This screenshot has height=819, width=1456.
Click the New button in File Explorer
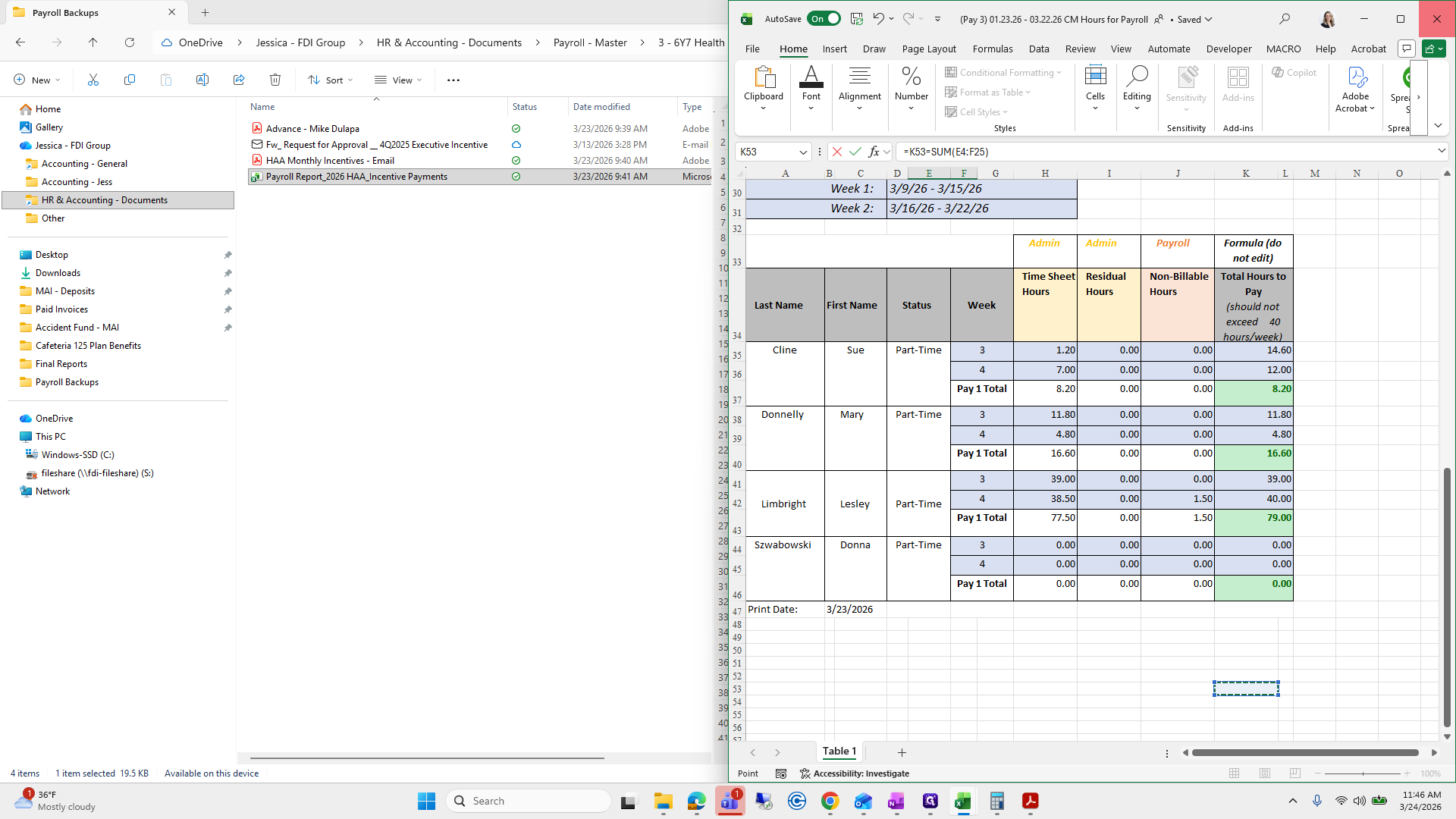36,80
